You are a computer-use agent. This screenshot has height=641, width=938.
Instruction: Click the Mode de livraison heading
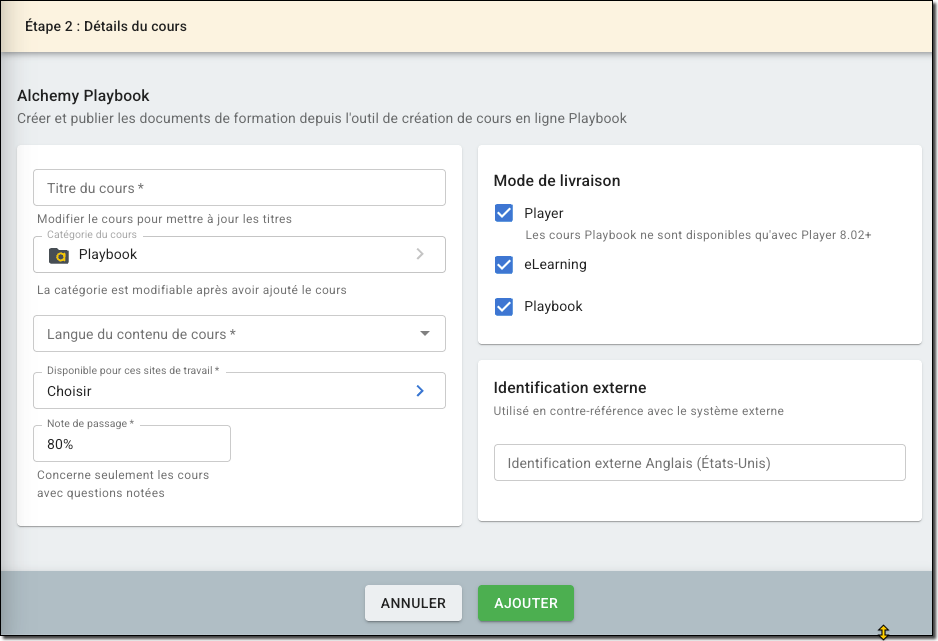point(557,181)
